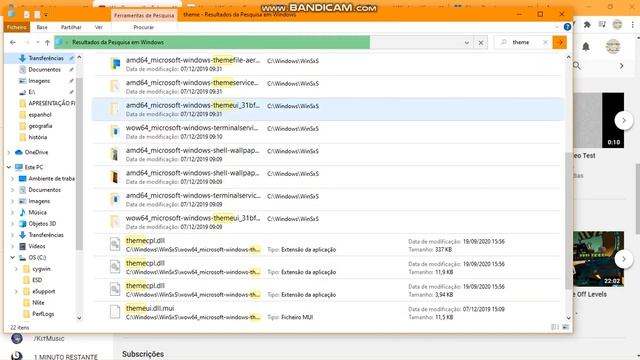Run search with the orange arrow button
This screenshot has width=640, height=360.
pyautogui.click(x=560, y=42)
